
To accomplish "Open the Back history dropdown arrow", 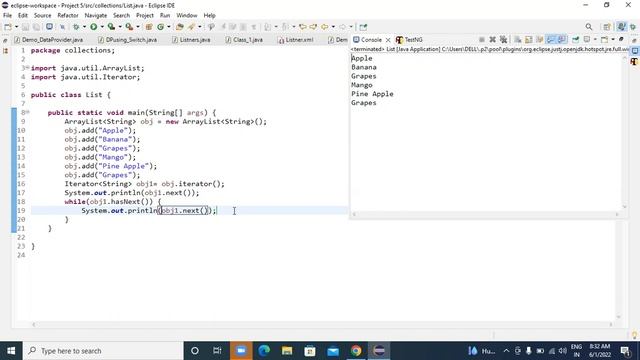I will pyautogui.click(x=333, y=27).
